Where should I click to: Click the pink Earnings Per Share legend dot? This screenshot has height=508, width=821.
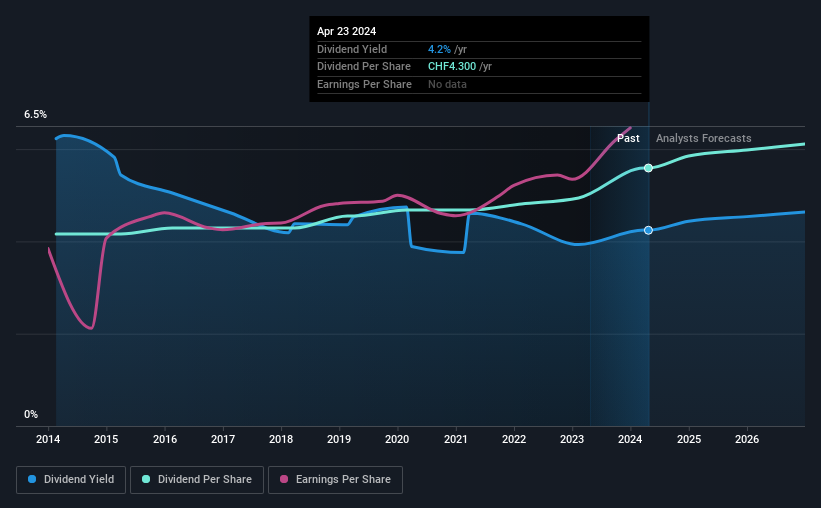pyautogui.click(x=284, y=479)
